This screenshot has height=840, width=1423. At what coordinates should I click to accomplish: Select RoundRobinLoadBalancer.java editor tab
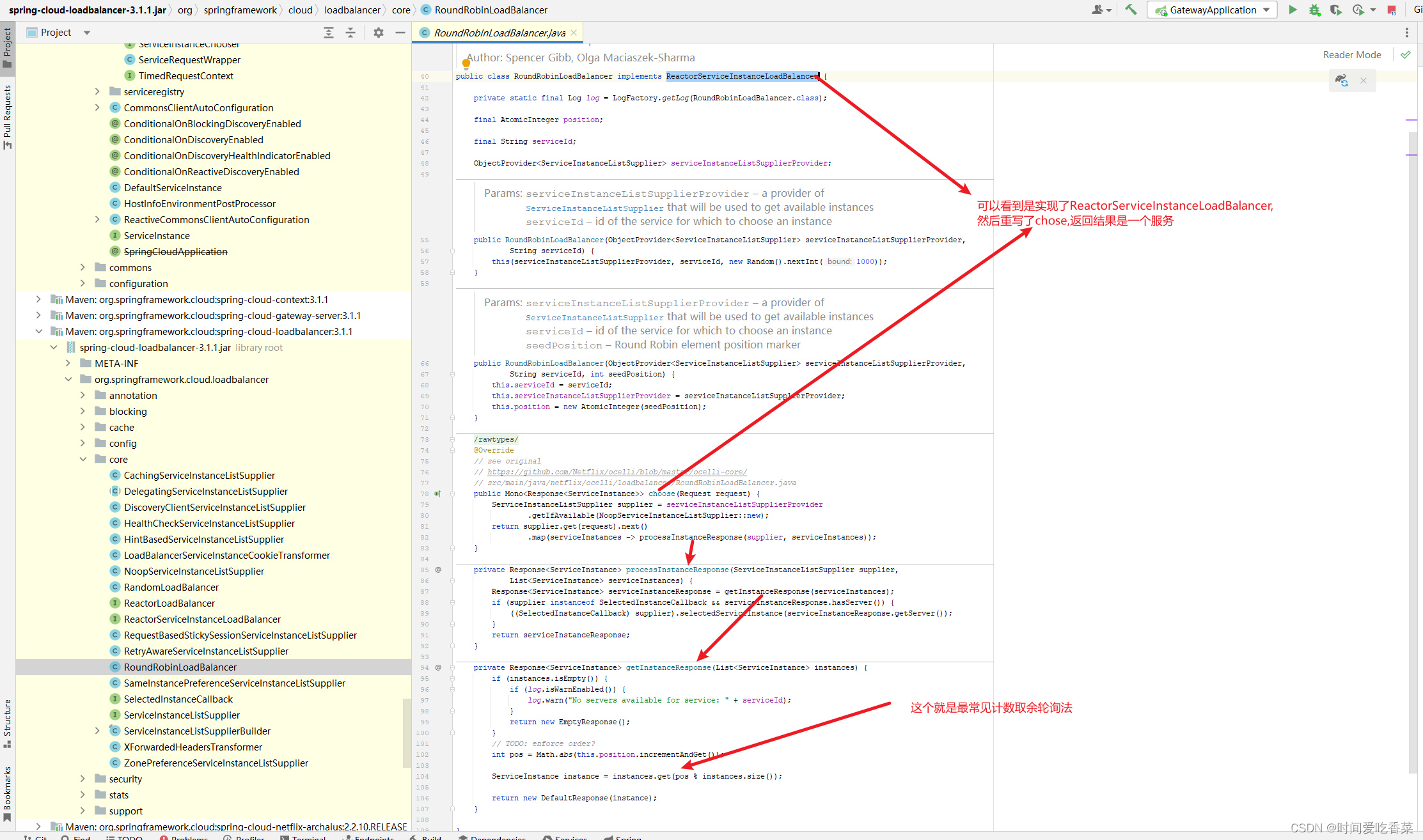[499, 33]
